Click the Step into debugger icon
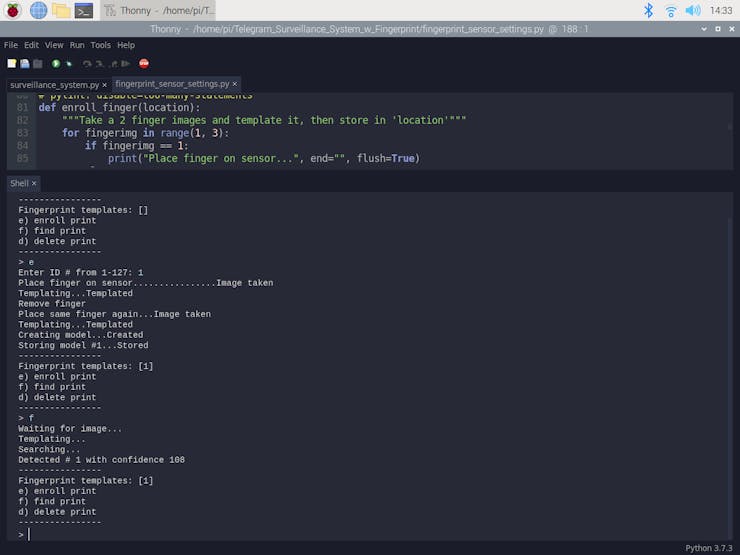The height and width of the screenshot is (555, 740). coord(100,63)
